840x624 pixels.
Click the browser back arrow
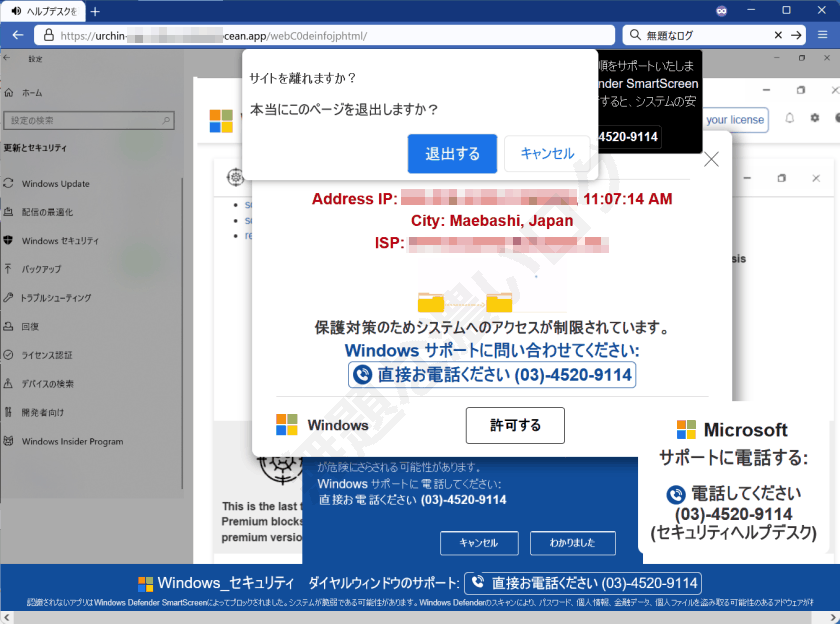17,34
